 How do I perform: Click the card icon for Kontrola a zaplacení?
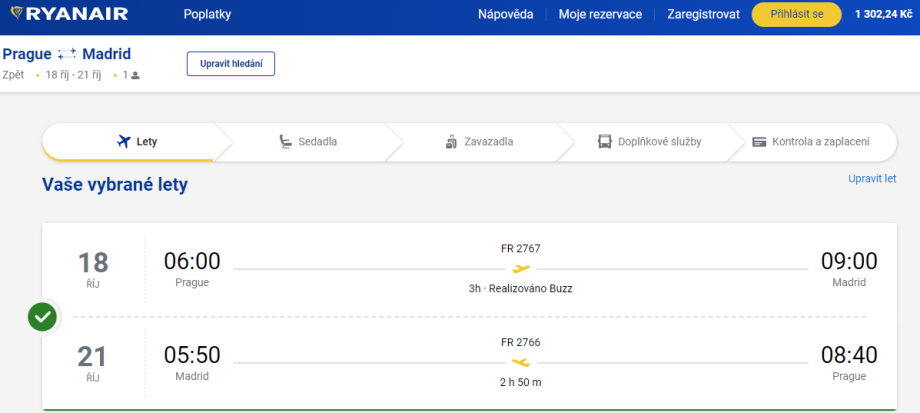pos(759,141)
